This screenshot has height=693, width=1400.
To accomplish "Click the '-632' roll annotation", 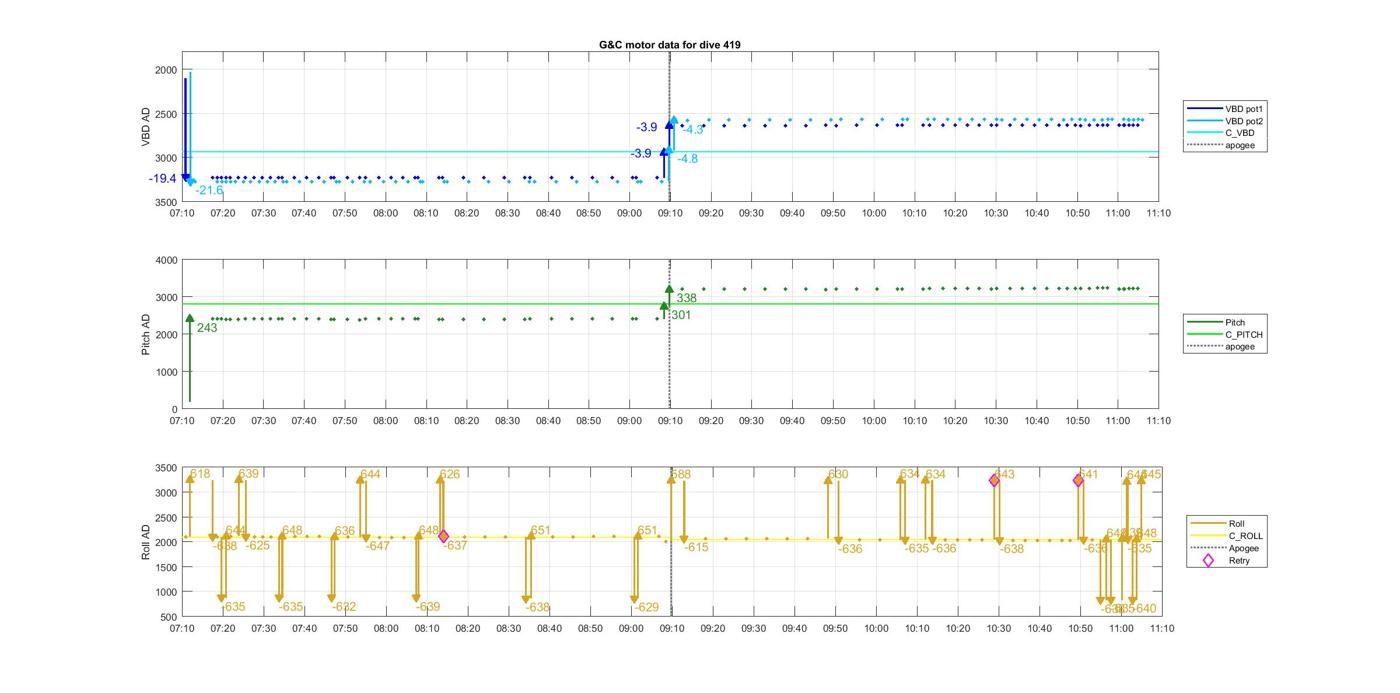I will click(x=343, y=607).
